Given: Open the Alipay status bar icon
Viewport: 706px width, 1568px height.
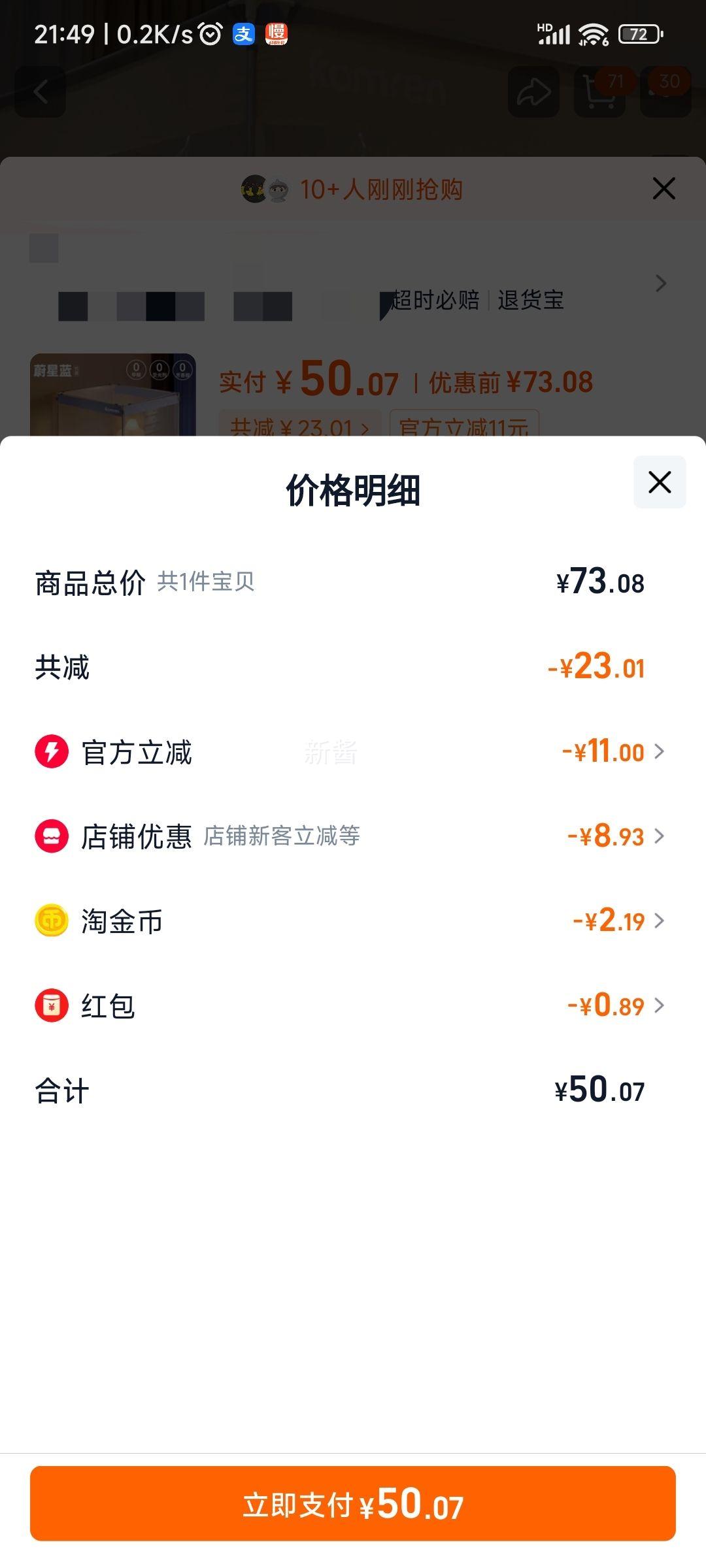Looking at the screenshot, I should point(244,34).
